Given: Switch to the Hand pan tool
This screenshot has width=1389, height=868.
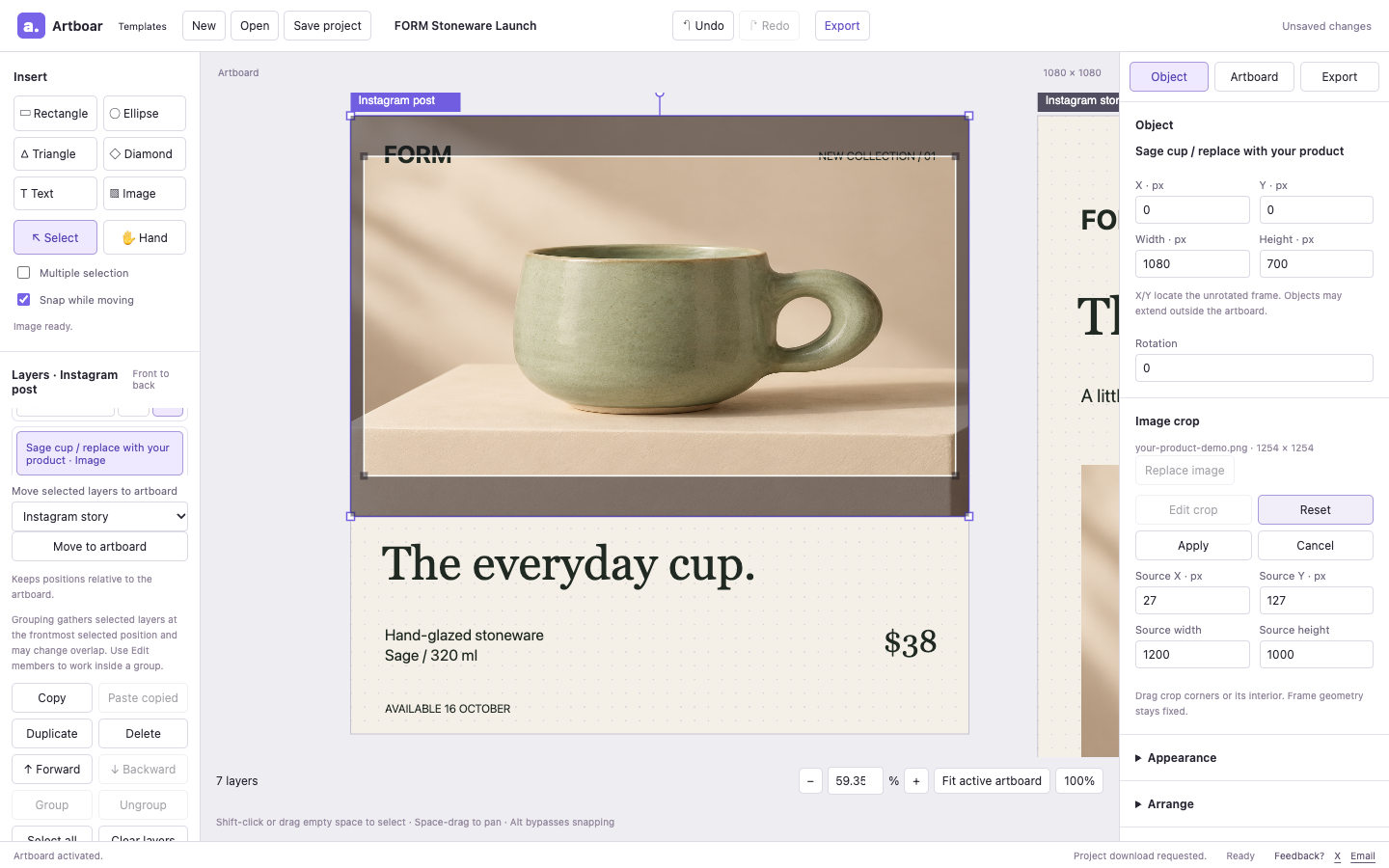Looking at the screenshot, I should [145, 237].
